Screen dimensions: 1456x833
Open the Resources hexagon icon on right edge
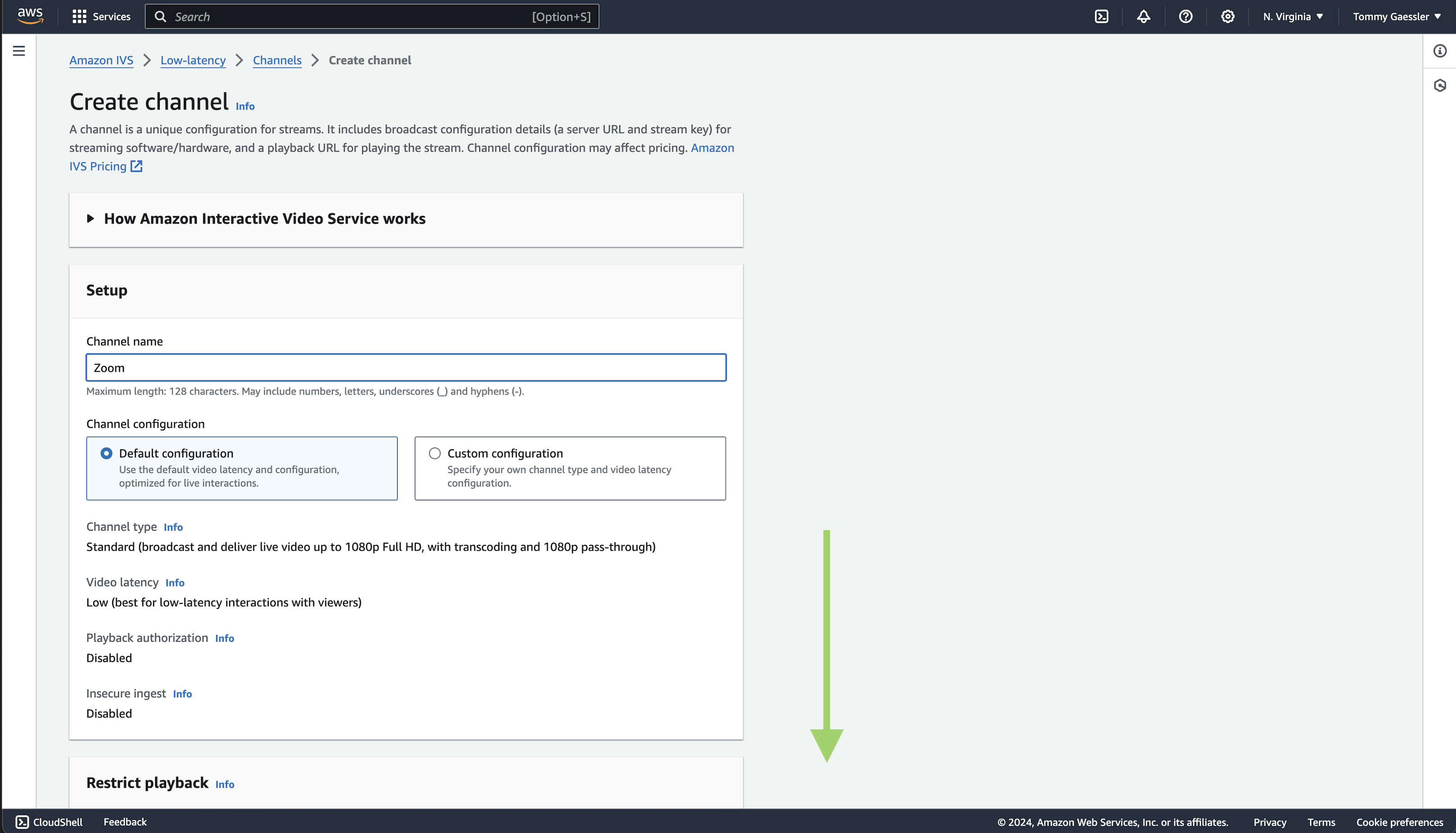pos(1440,85)
